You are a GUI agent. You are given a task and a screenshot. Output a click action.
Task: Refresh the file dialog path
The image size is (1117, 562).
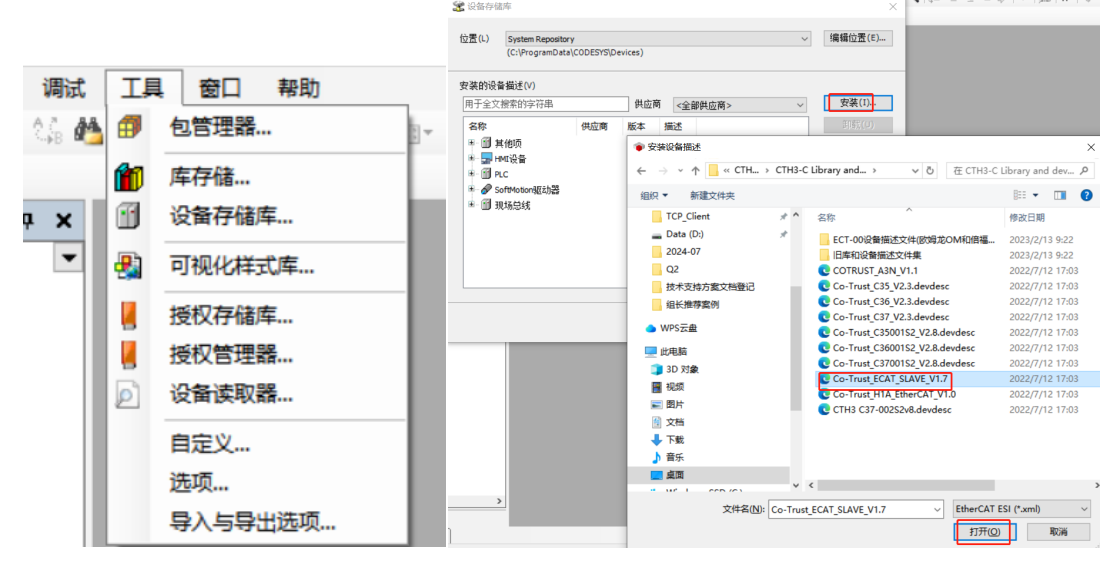click(930, 170)
